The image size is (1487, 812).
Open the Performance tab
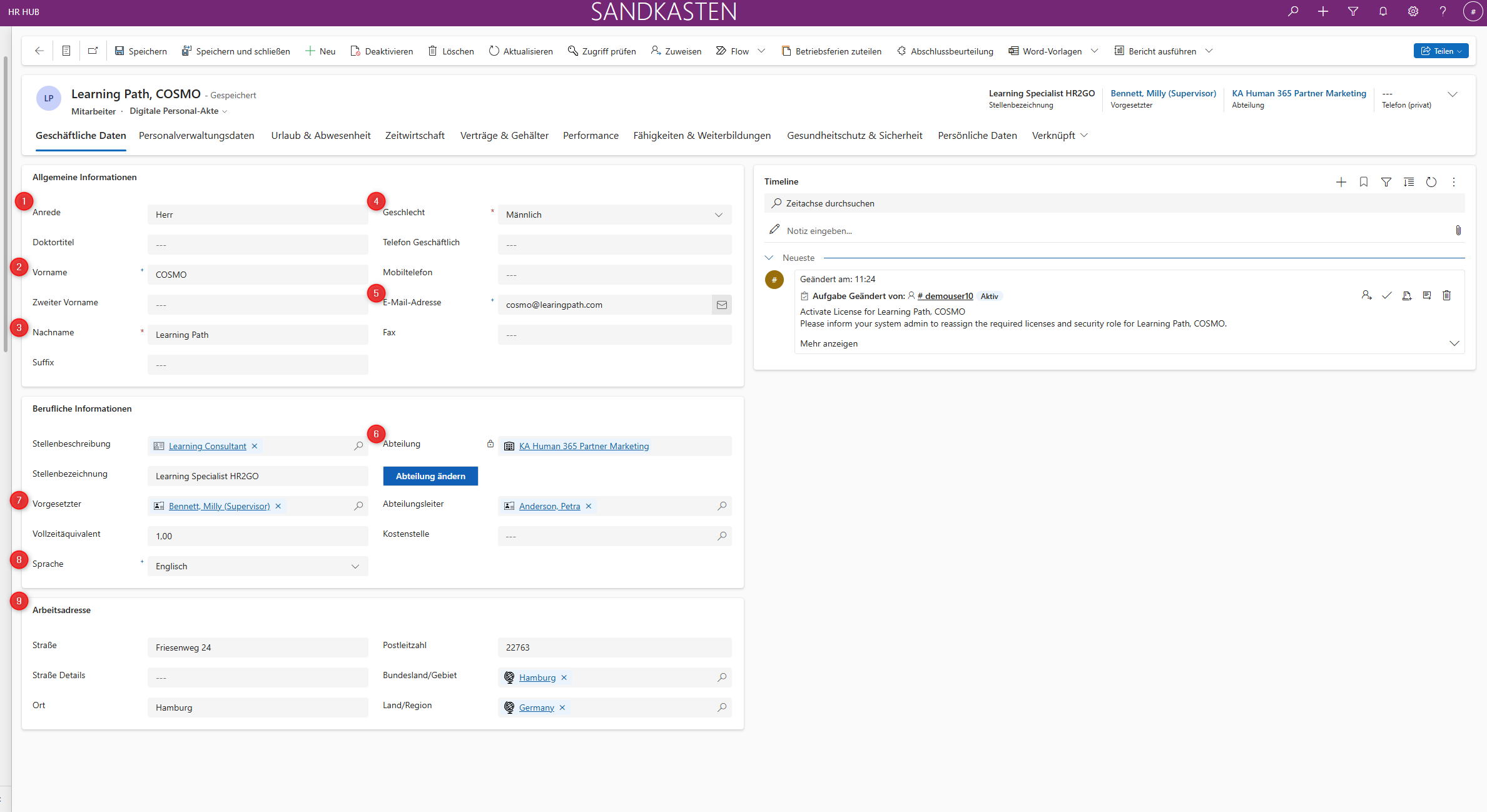590,136
